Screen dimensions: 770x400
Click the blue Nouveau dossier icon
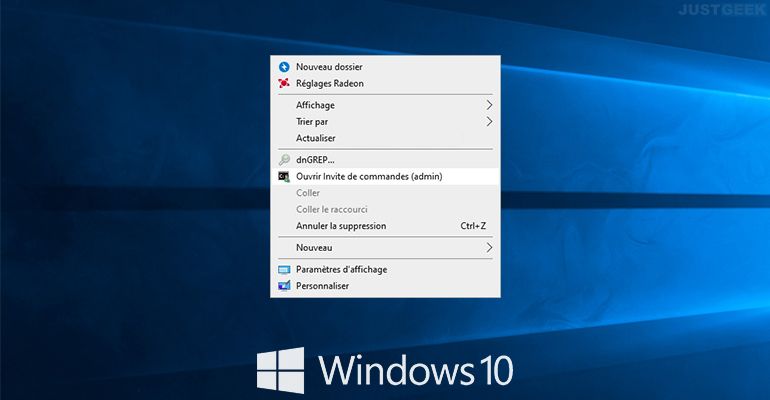coord(284,67)
